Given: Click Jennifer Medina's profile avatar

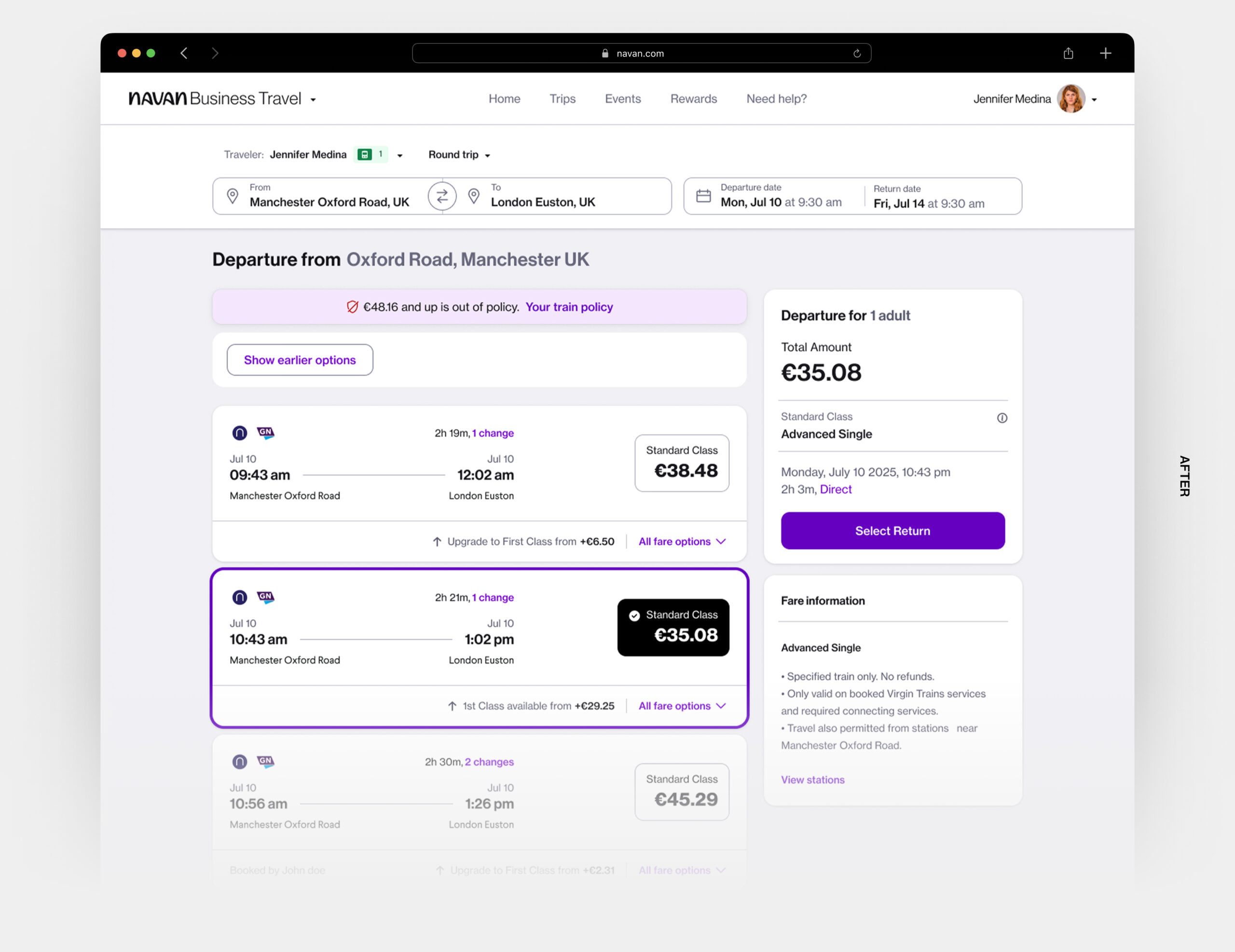Looking at the screenshot, I should (x=1070, y=99).
